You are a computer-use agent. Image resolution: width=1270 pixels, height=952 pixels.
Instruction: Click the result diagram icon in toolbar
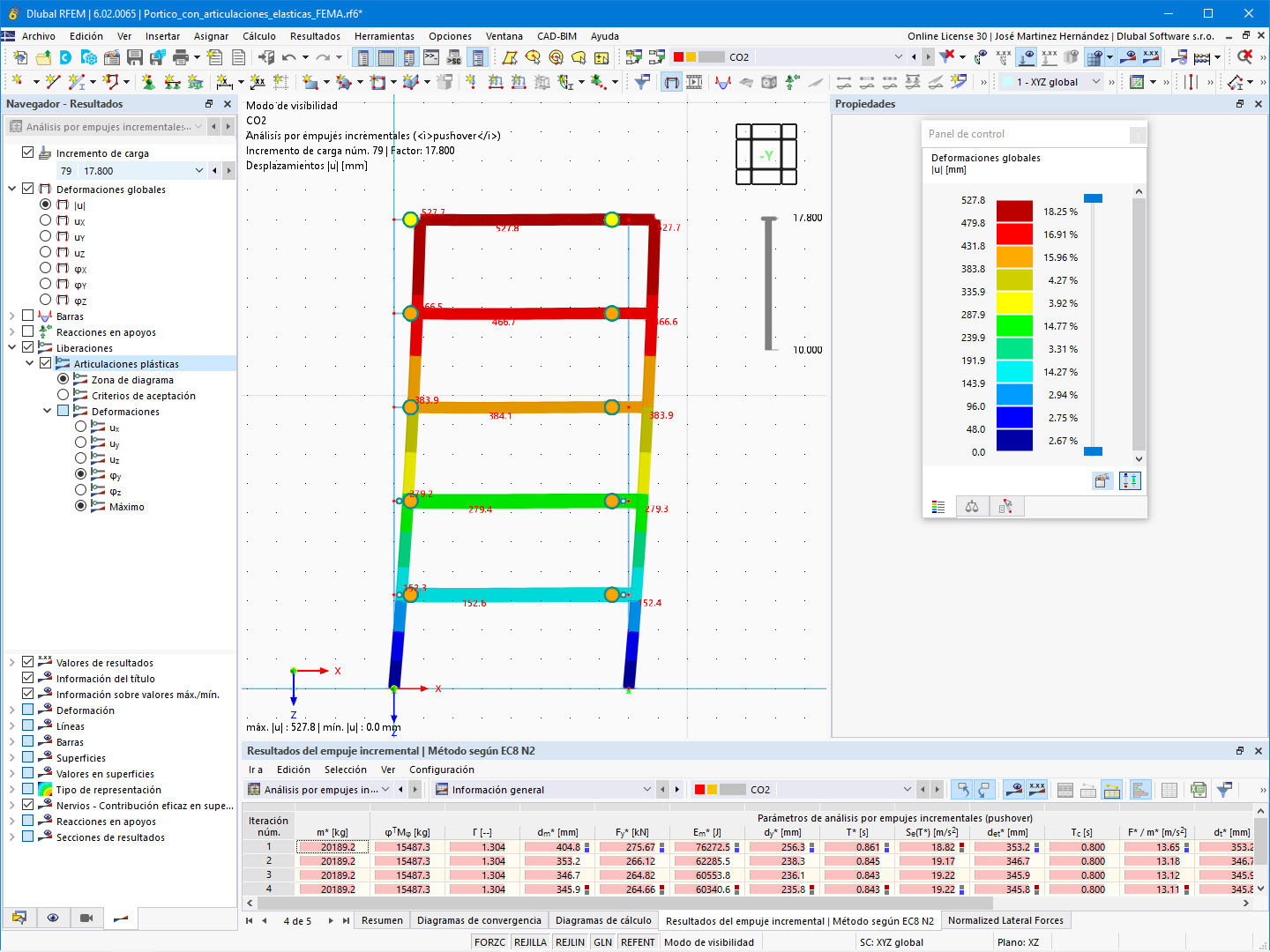723,82
